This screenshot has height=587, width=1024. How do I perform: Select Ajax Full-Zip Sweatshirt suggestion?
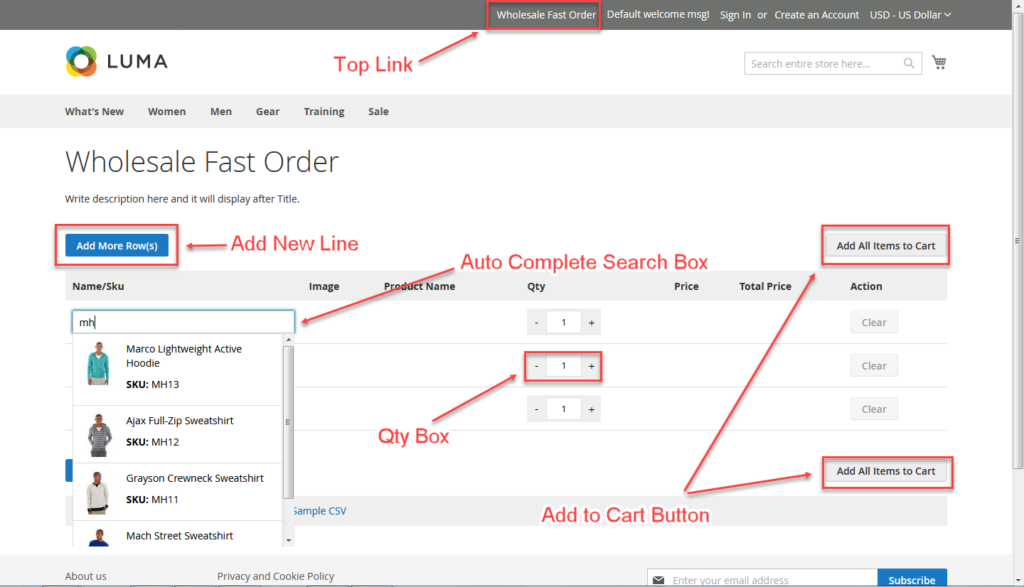pos(178,434)
